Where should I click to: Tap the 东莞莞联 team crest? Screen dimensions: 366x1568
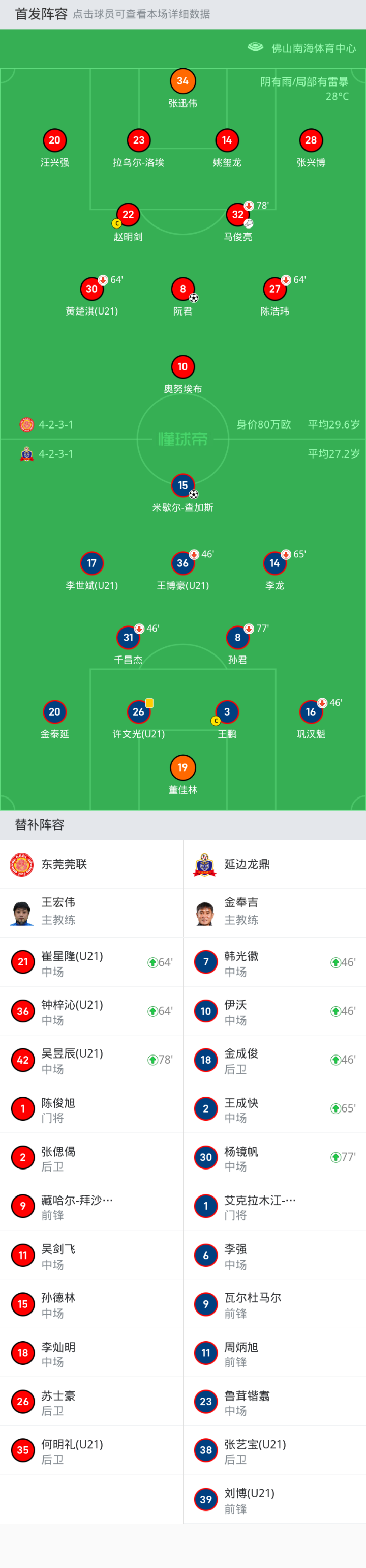(22, 864)
